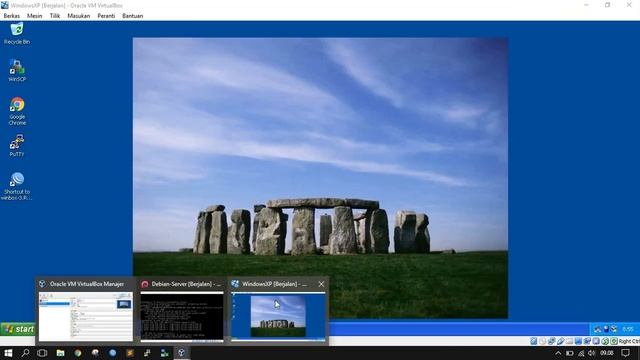Click the host key indicator beside Right Ctrl
This screenshot has height=360, width=640.
614,341
